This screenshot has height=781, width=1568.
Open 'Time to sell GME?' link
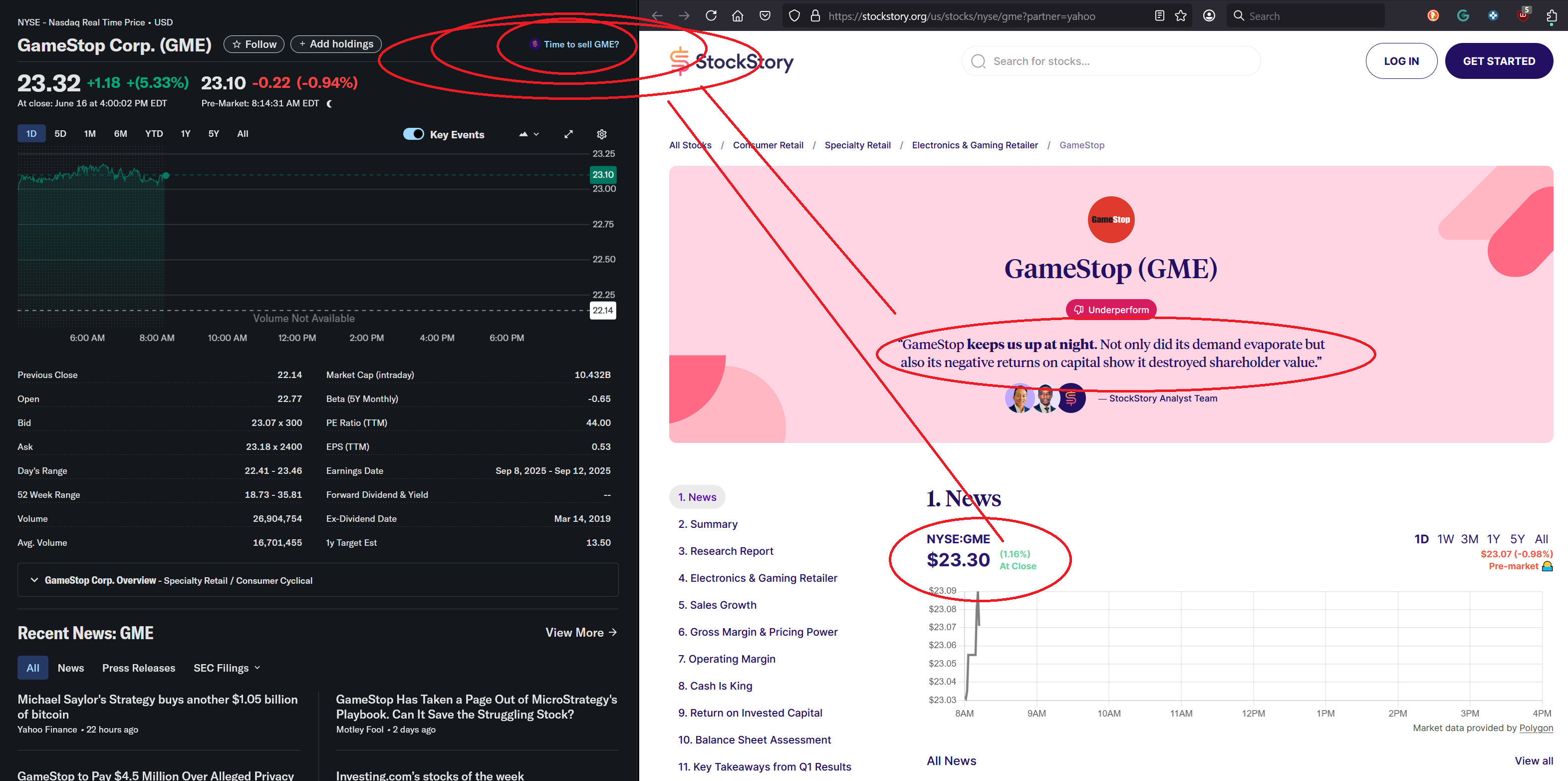[x=574, y=44]
